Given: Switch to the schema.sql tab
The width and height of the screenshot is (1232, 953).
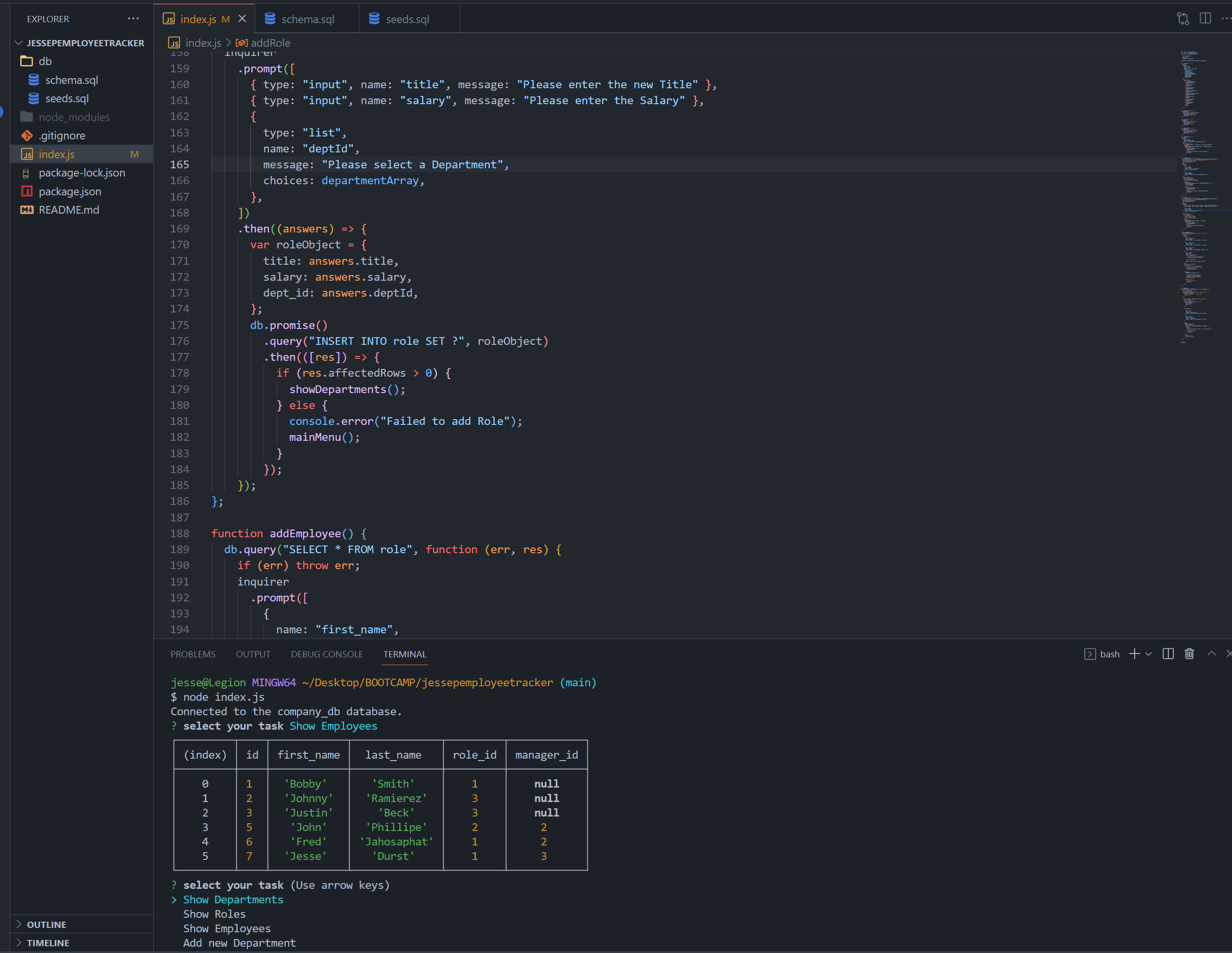Looking at the screenshot, I should pyautogui.click(x=308, y=19).
